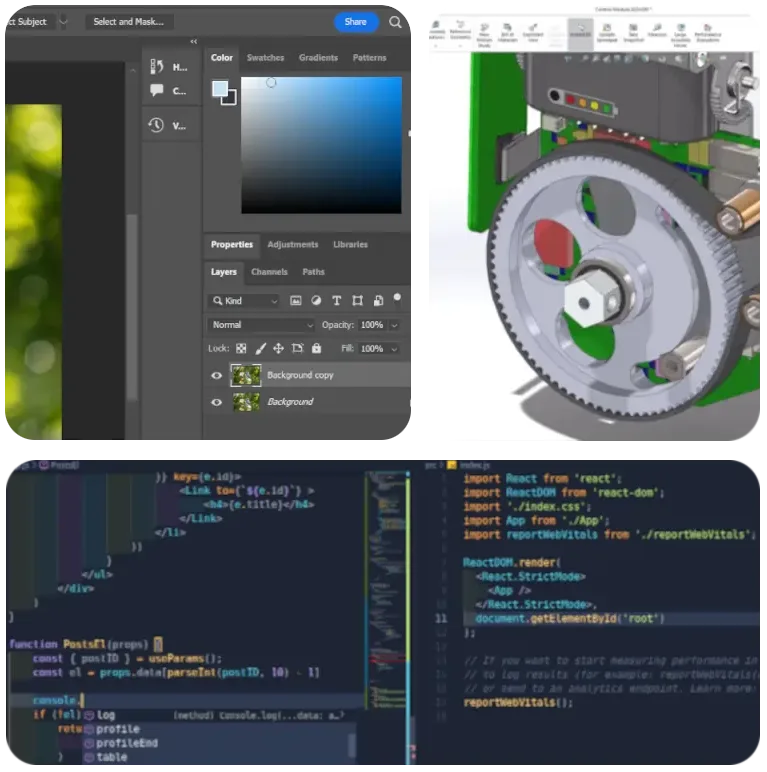Viewport: 767px width, 772px height.
Task: Click the Opacity 100% value field
Action: click(372, 325)
